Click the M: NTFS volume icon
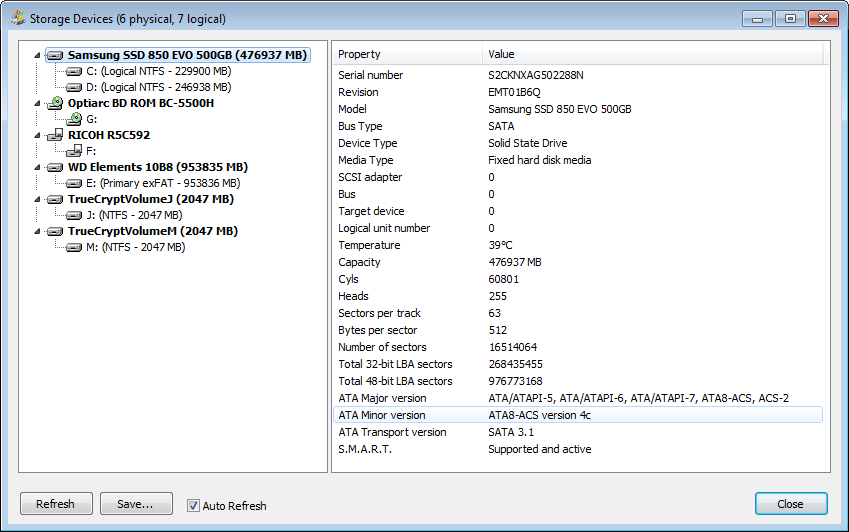 pyautogui.click(x=74, y=247)
